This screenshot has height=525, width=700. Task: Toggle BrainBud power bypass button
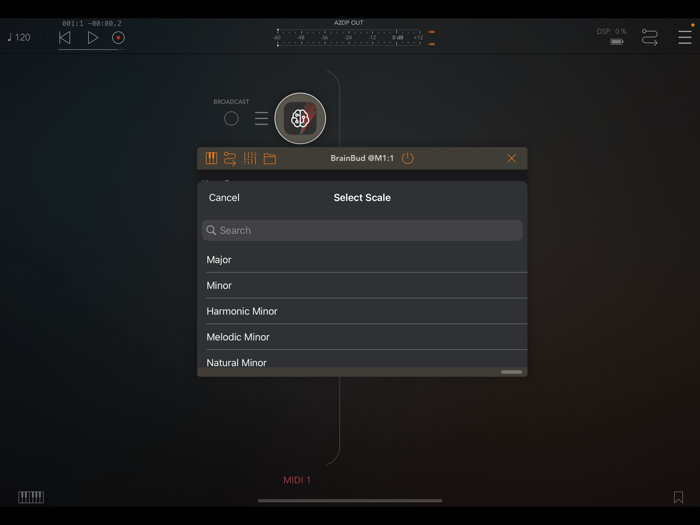click(408, 158)
